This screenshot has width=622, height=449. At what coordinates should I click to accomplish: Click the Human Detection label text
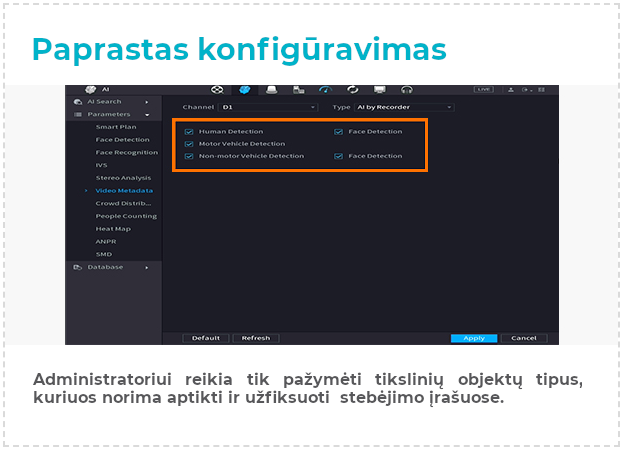click(231, 132)
